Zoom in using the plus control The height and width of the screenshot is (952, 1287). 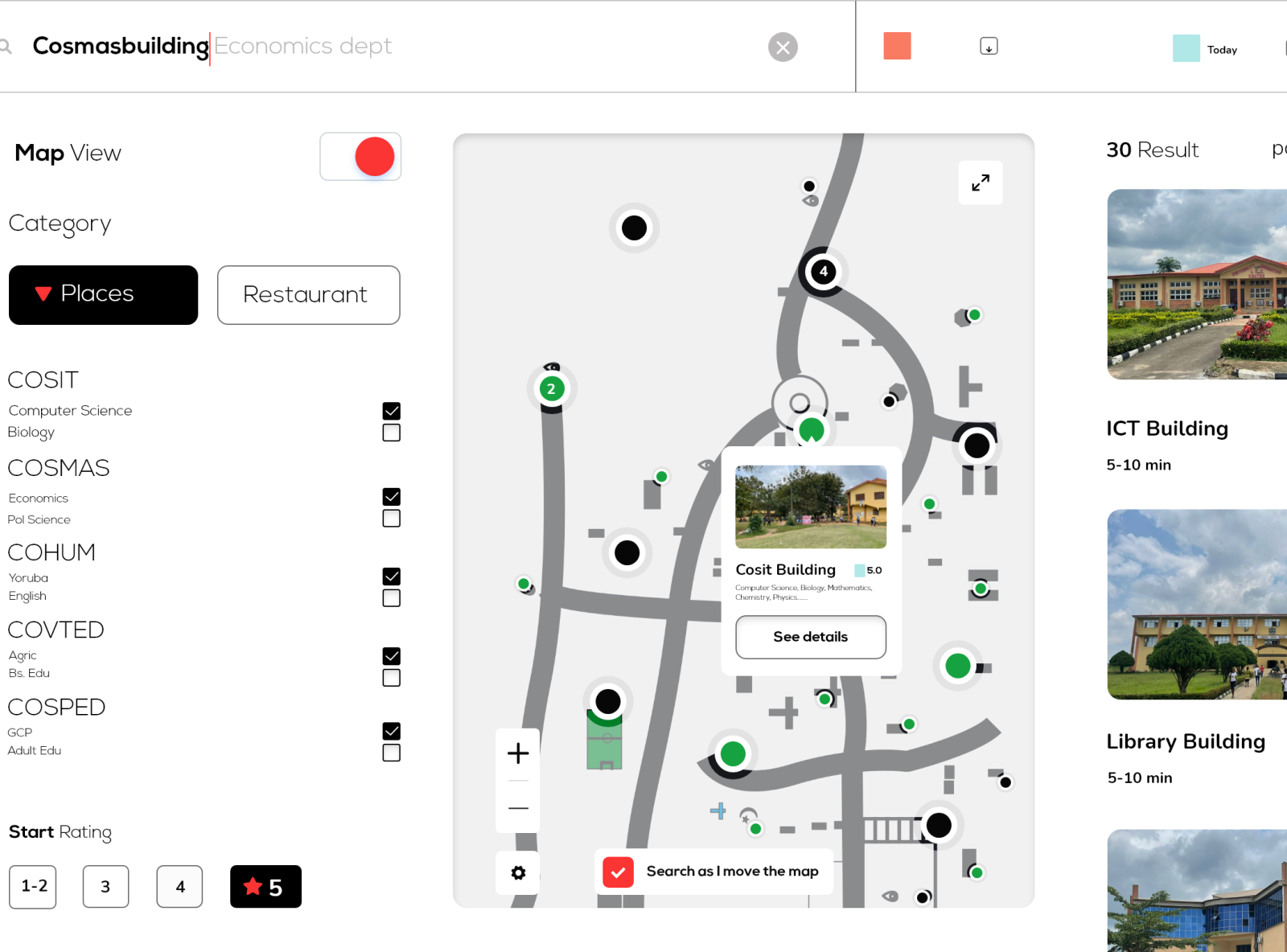(x=517, y=753)
